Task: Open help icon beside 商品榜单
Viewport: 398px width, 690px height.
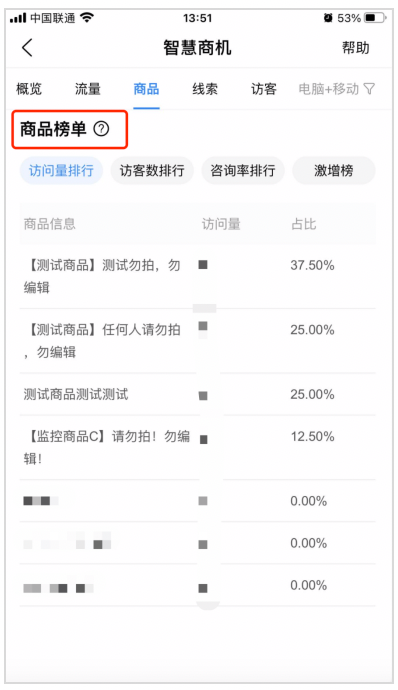Action: 102,129
